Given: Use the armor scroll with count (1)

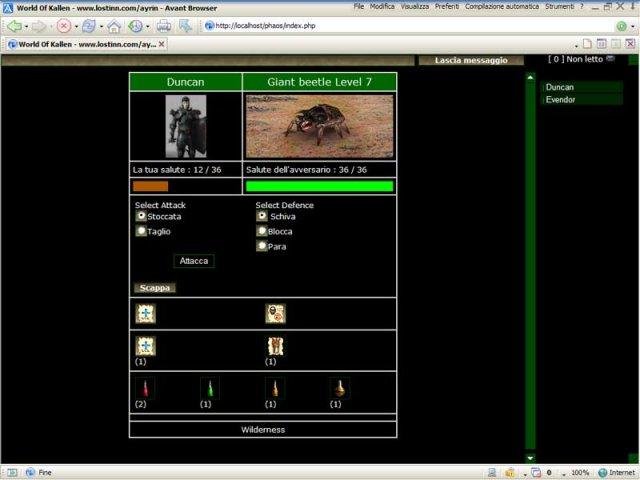Looking at the screenshot, I should (x=276, y=346).
